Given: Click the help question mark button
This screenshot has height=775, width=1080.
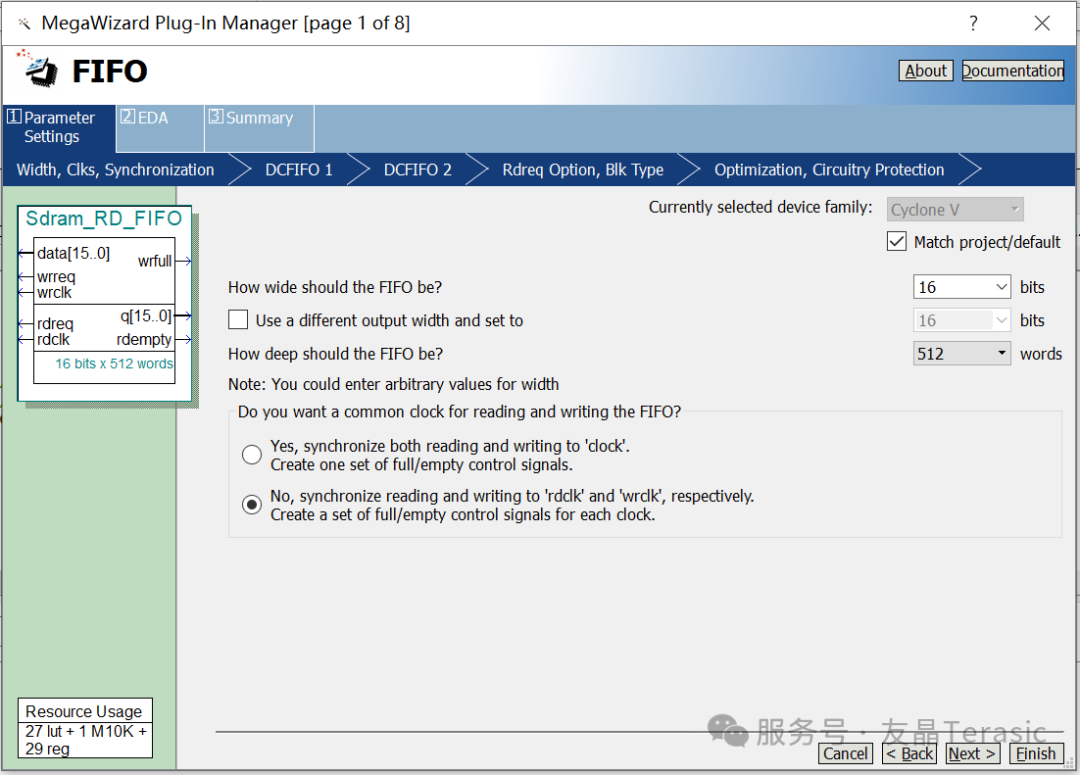Looking at the screenshot, I should coord(973,23).
